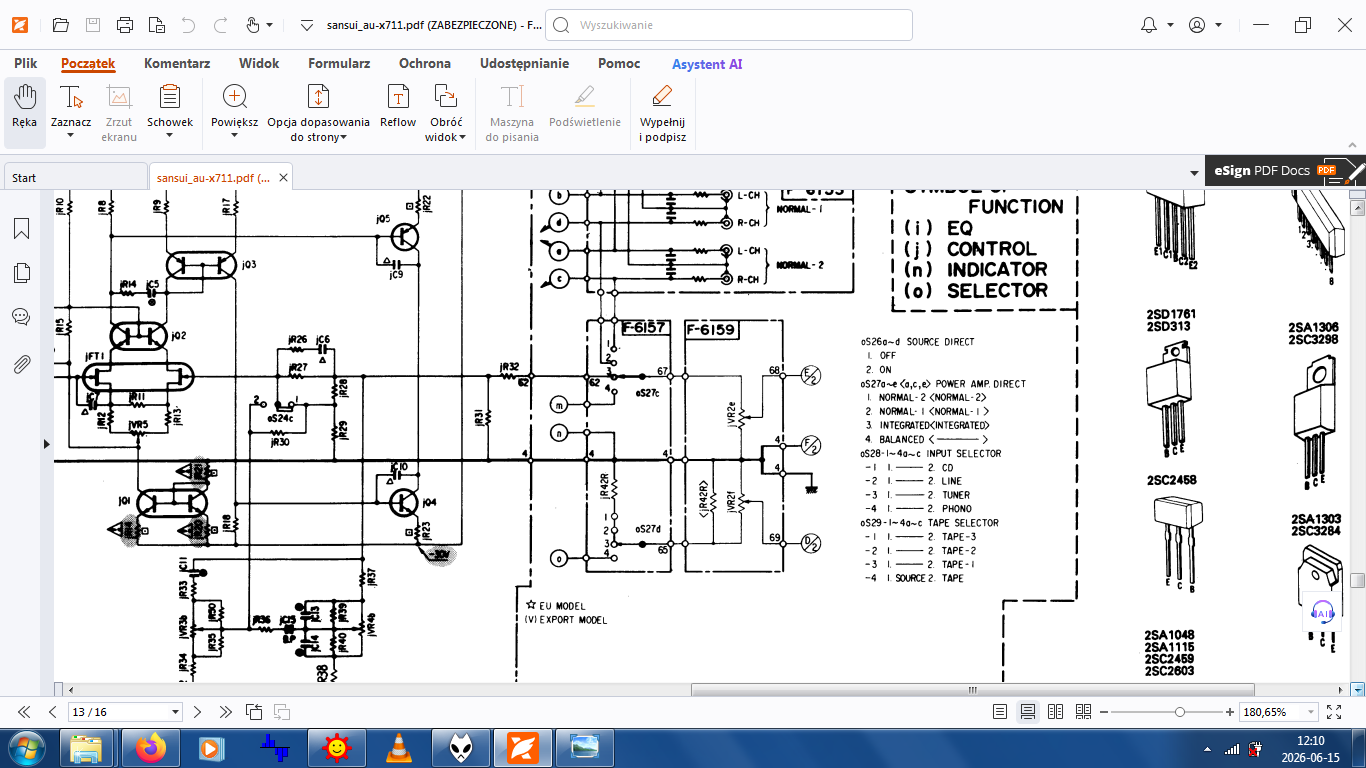Enter full screen mode from the status bar
This screenshot has height=768, width=1366.
(1333, 712)
